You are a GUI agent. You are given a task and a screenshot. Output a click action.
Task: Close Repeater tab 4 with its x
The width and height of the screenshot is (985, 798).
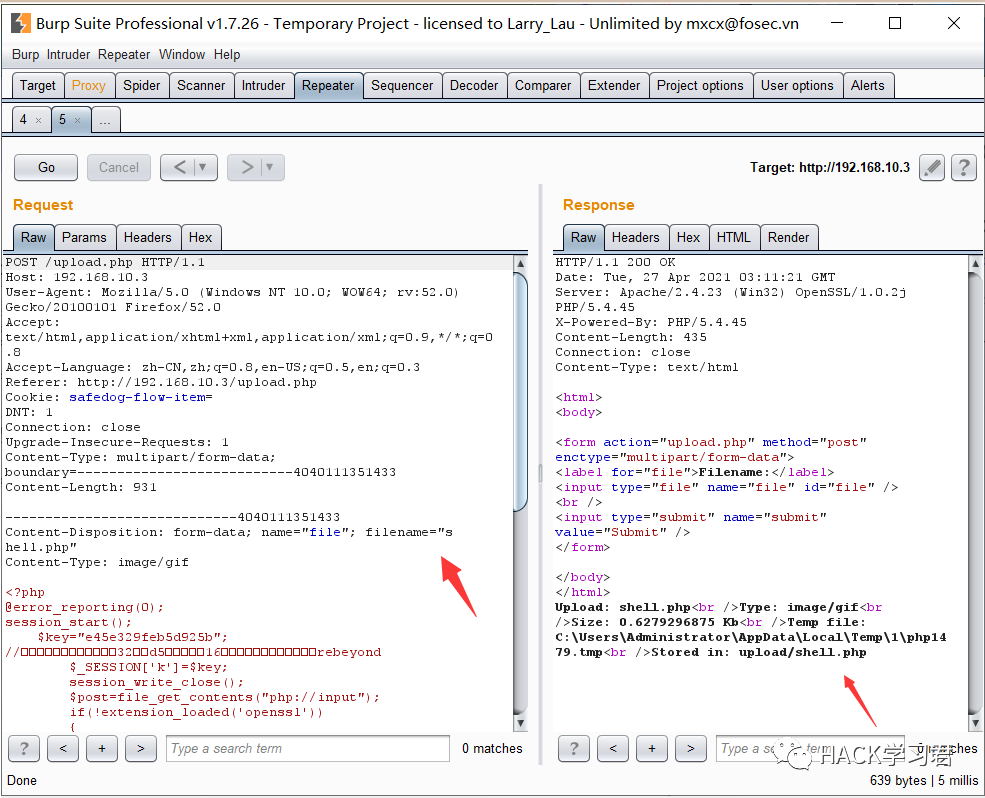point(38,120)
